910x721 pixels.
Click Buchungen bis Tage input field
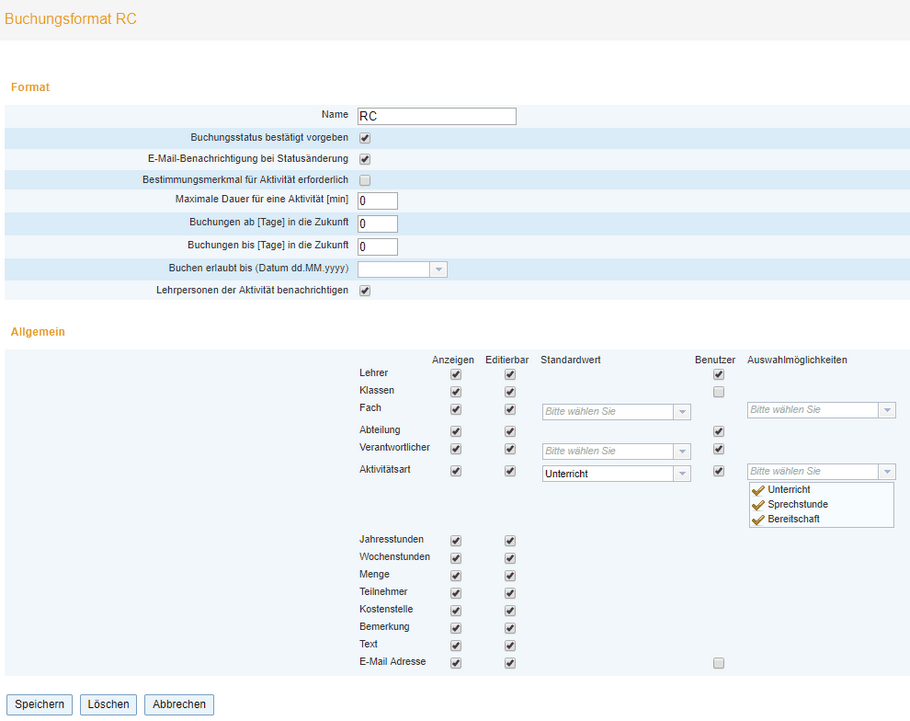click(377, 247)
